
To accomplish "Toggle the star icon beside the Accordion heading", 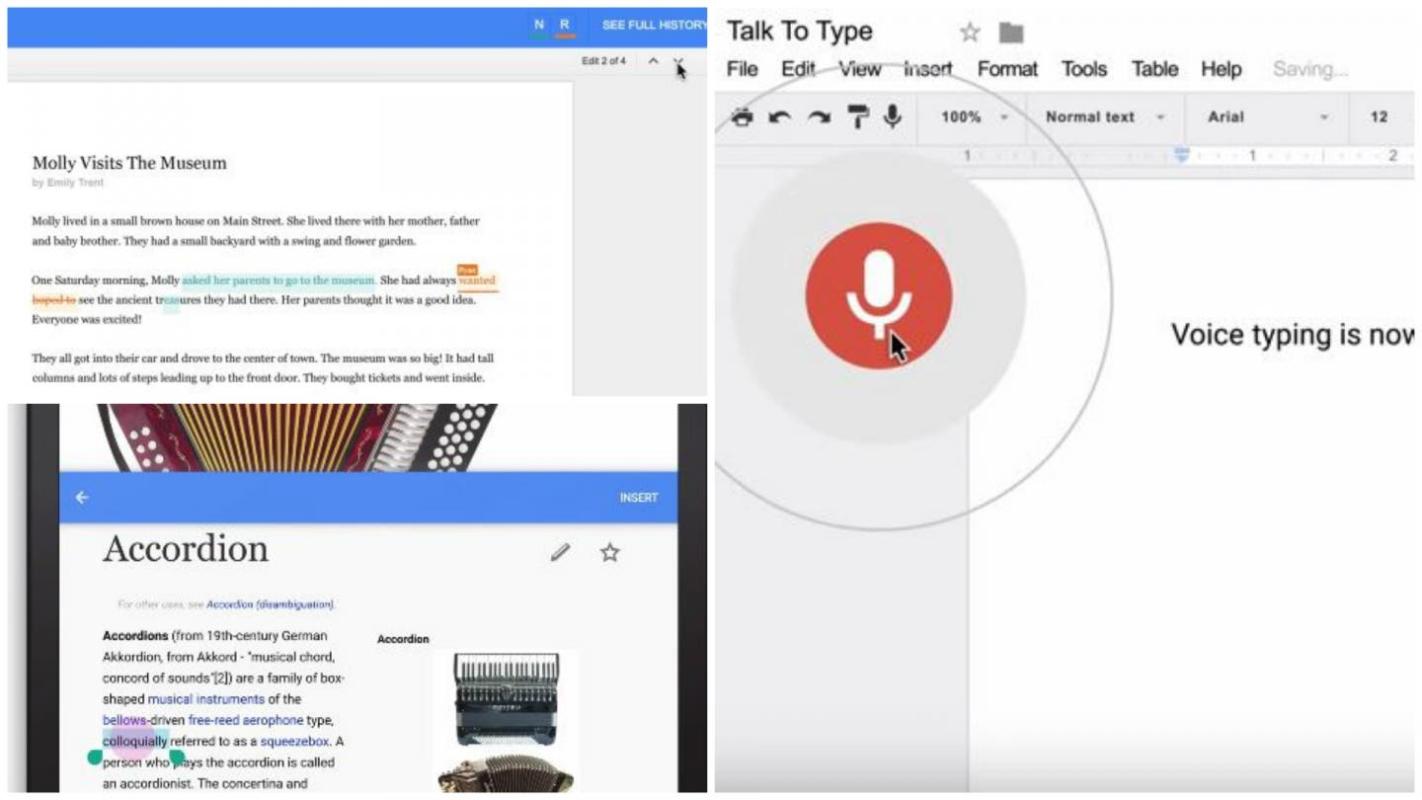I will point(609,552).
